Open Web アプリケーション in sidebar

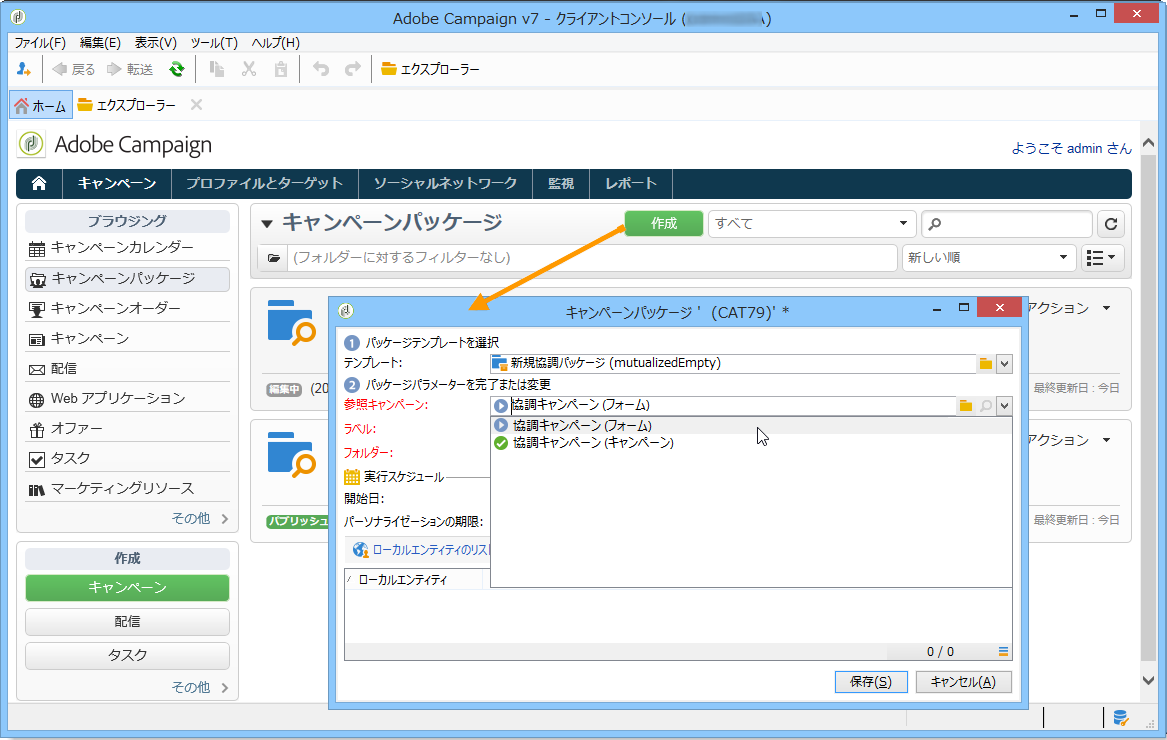pyautogui.click(x=127, y=398)
